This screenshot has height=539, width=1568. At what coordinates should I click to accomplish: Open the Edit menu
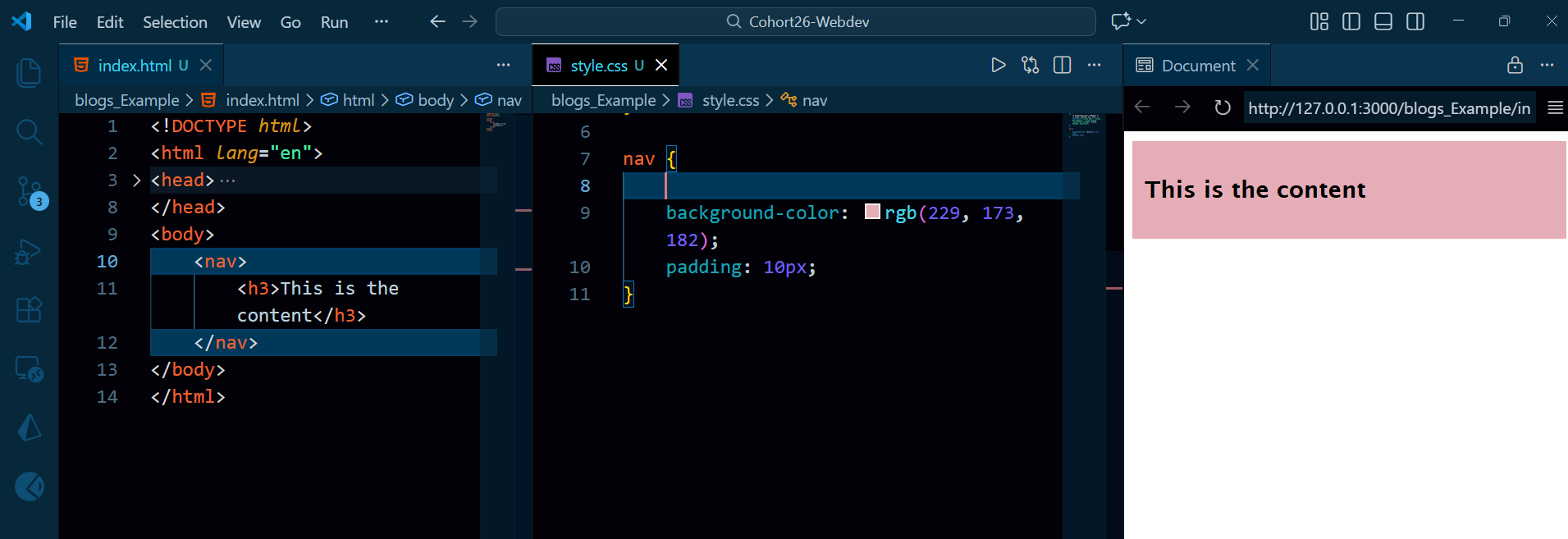(110, 22)
